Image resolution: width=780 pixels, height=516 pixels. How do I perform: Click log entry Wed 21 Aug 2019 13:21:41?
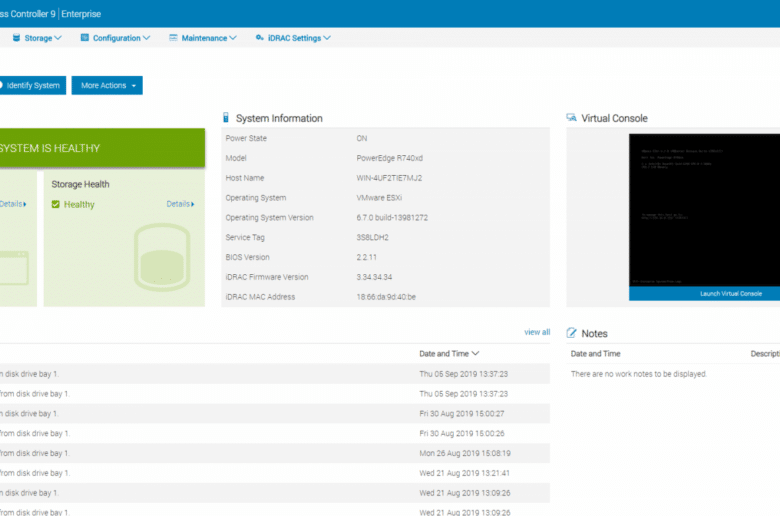click(275, 473)
